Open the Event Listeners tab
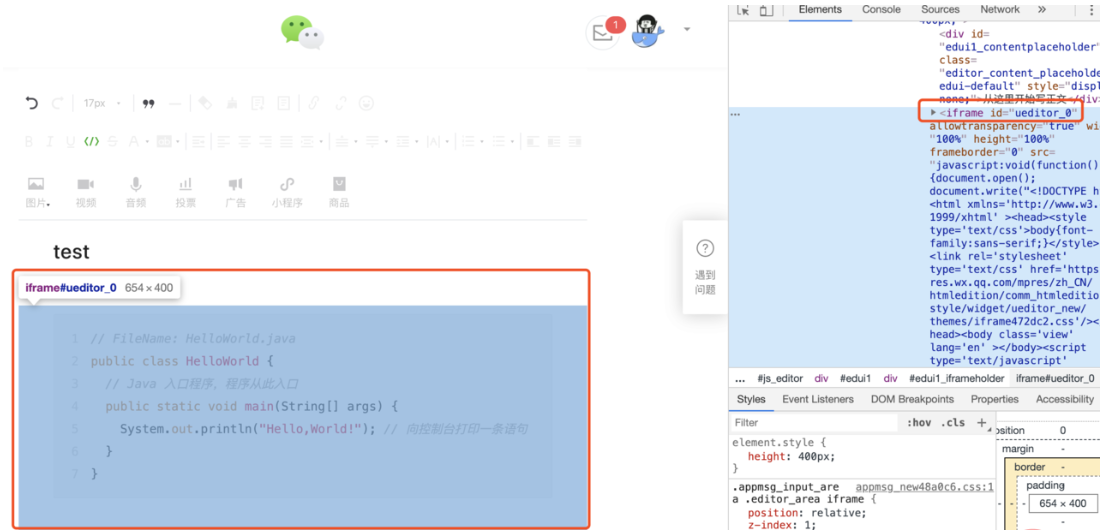The image size is (1109, 530). click(x=817, y=399)
